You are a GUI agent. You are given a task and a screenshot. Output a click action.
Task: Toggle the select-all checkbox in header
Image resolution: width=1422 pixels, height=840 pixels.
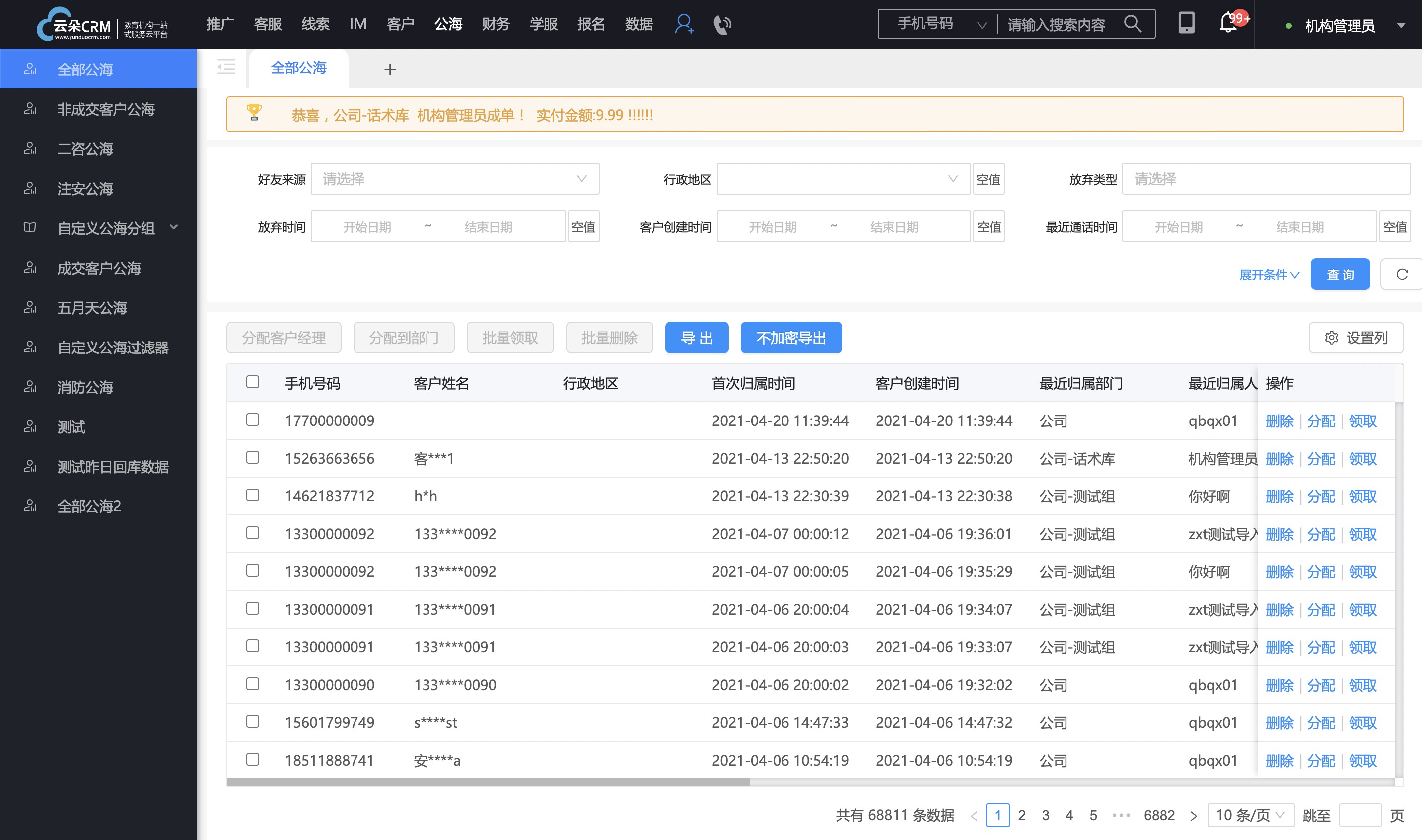(x=253, y=382)
